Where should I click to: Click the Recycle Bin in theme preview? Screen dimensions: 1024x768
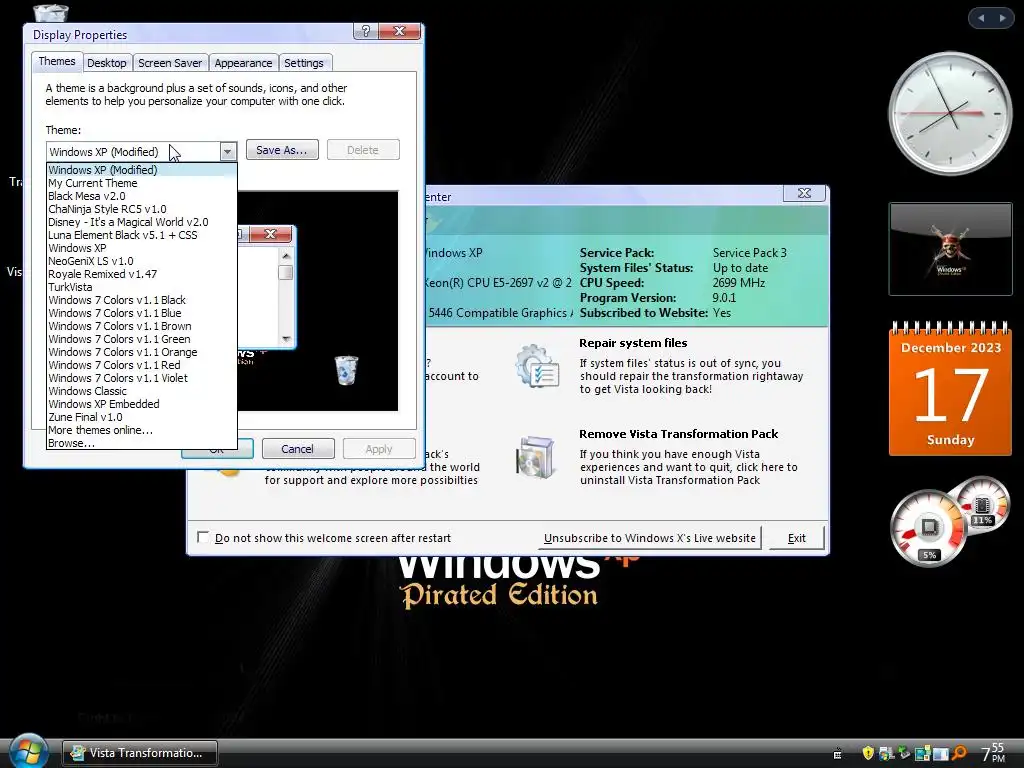coord(346,370)
